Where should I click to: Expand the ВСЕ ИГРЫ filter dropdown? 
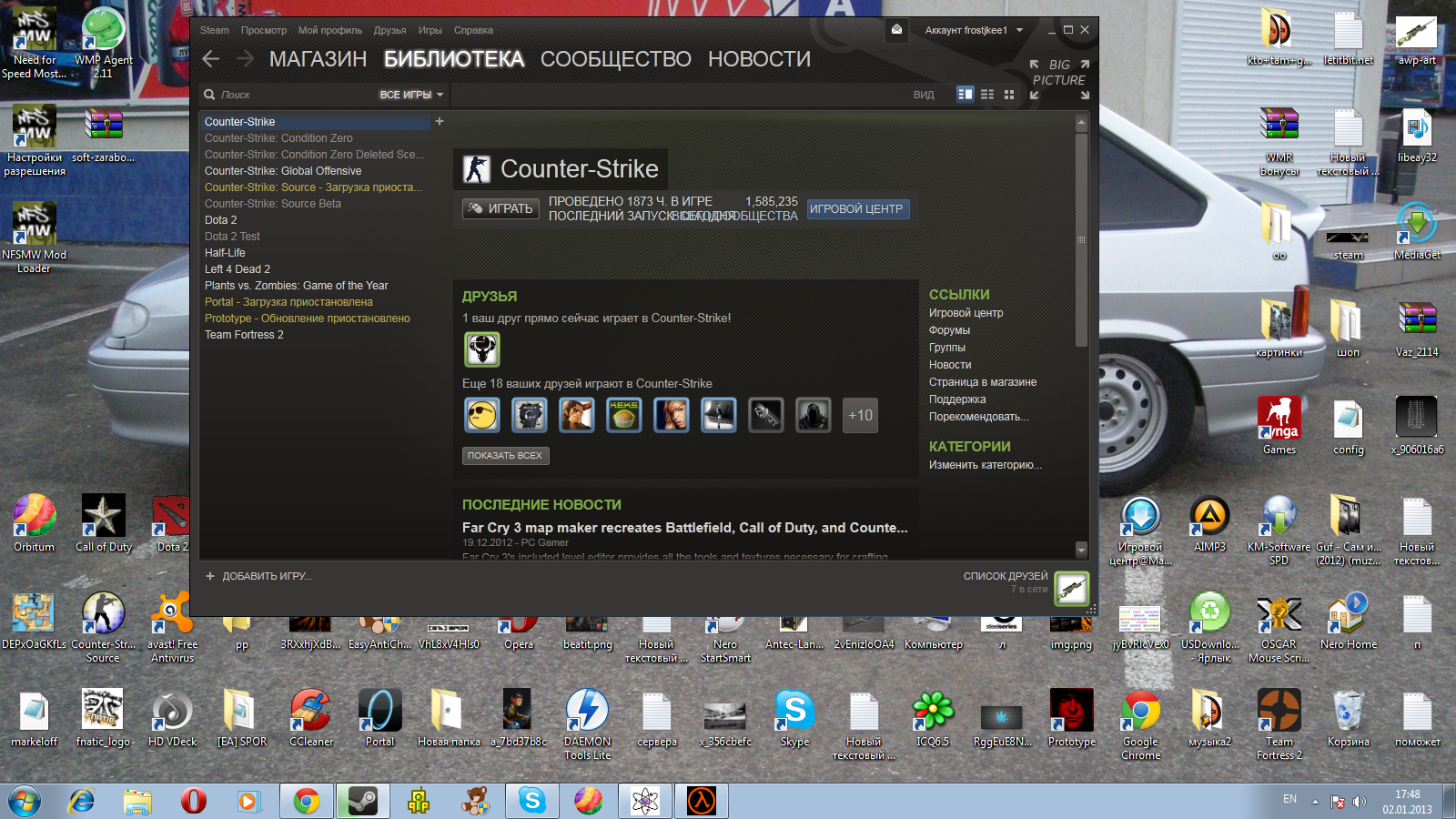pos(411,95)
